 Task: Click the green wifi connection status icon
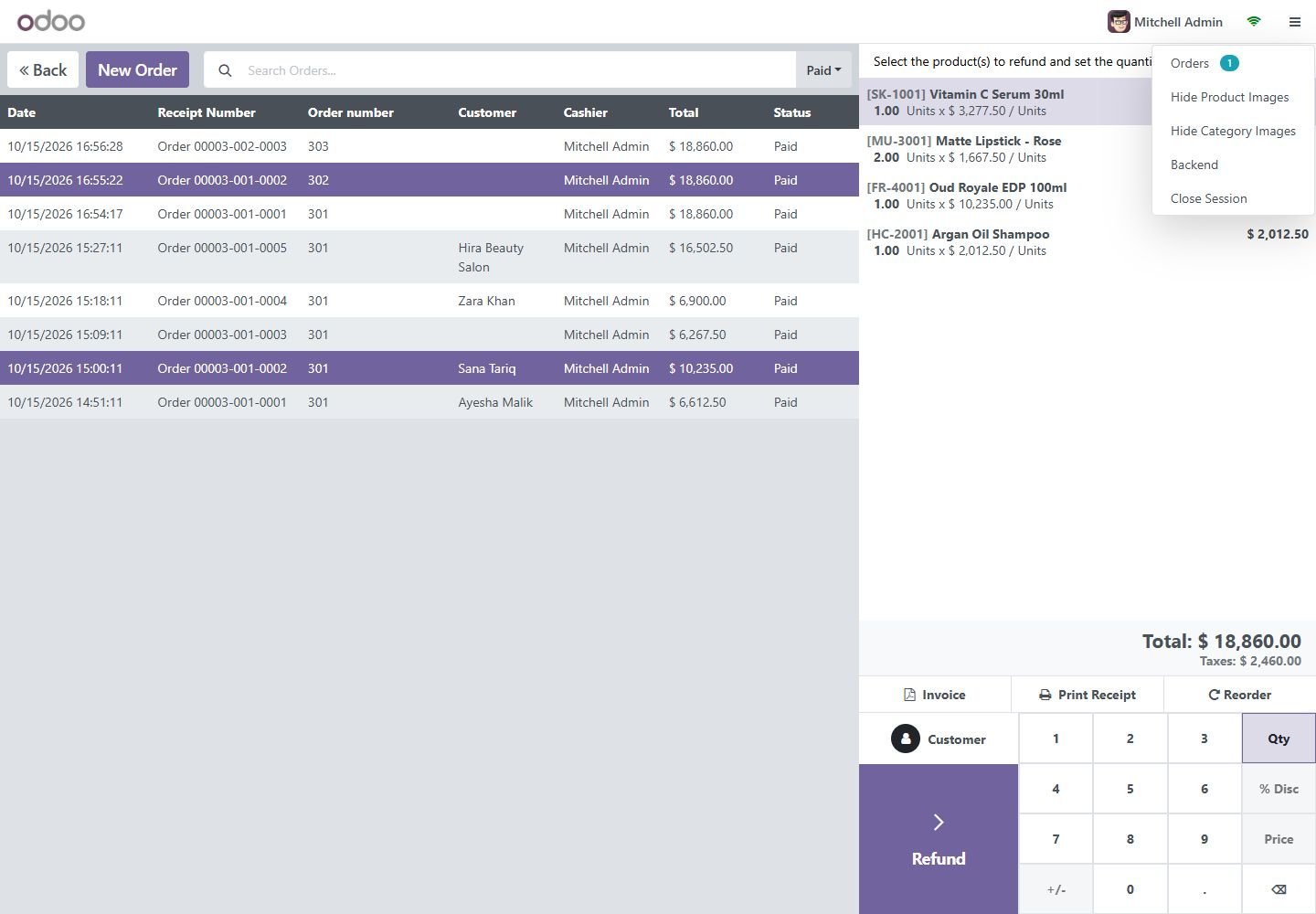tap(1254, 22)
